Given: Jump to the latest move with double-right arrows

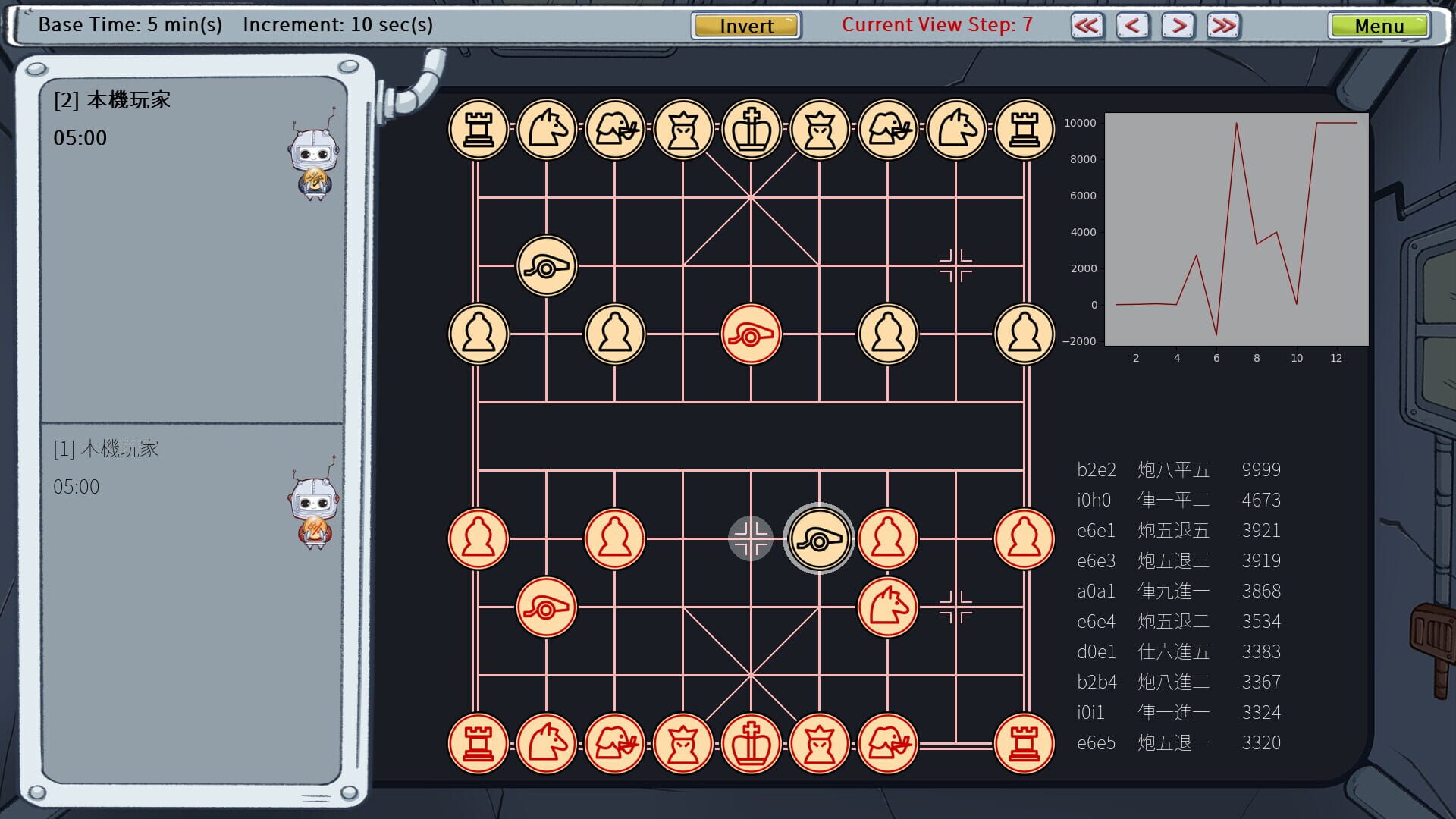Looking at the screenshot, I should 1223,25.
